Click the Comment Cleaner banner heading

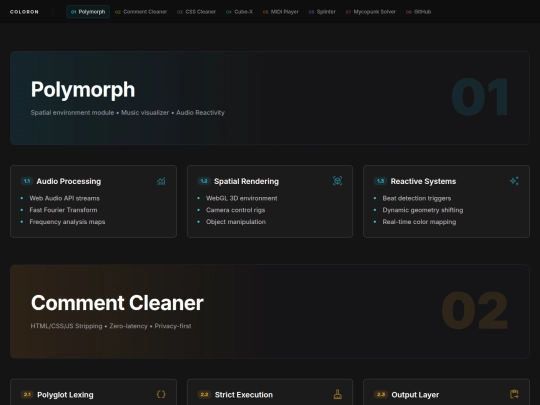[117, 303]
